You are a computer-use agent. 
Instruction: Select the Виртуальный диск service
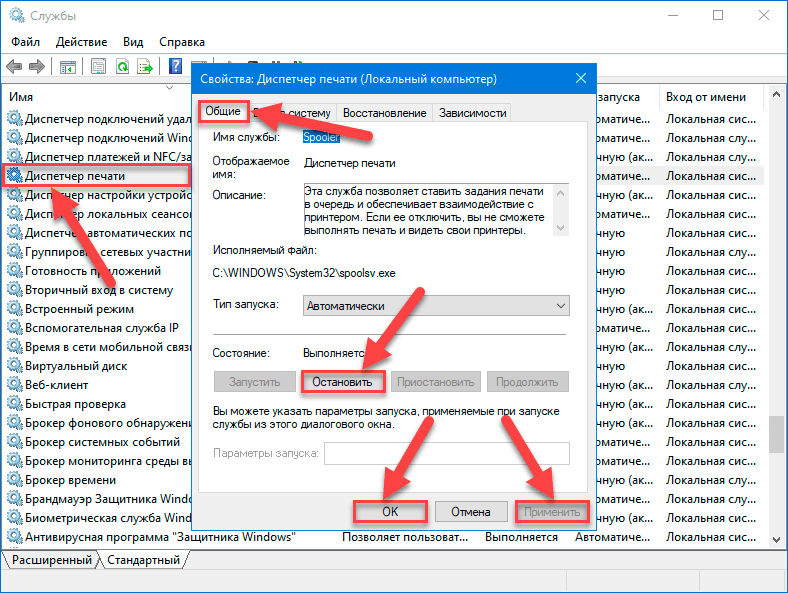76,366
